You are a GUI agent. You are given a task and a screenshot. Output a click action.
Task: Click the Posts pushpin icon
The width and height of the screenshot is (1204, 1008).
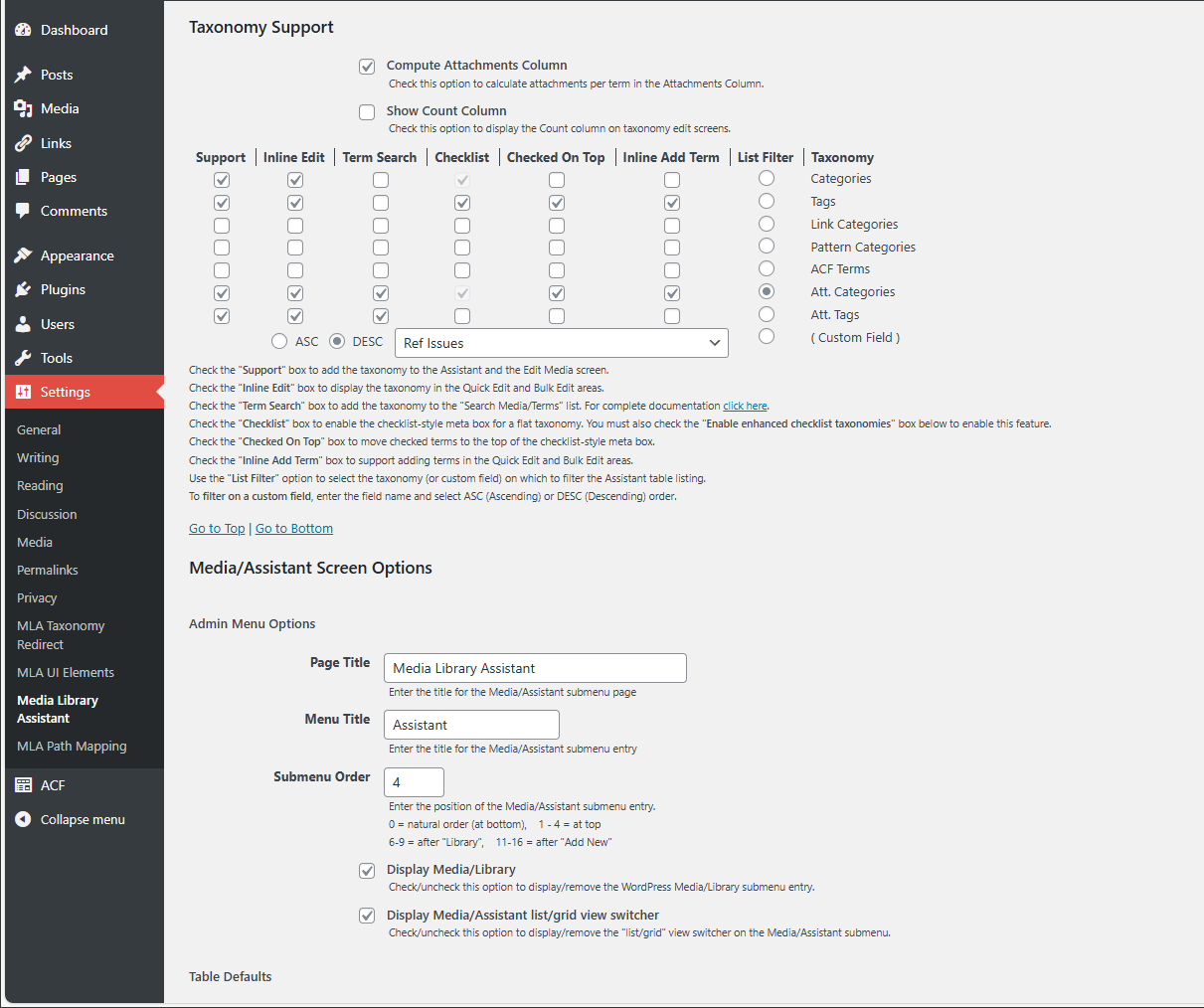coord(24,74)
